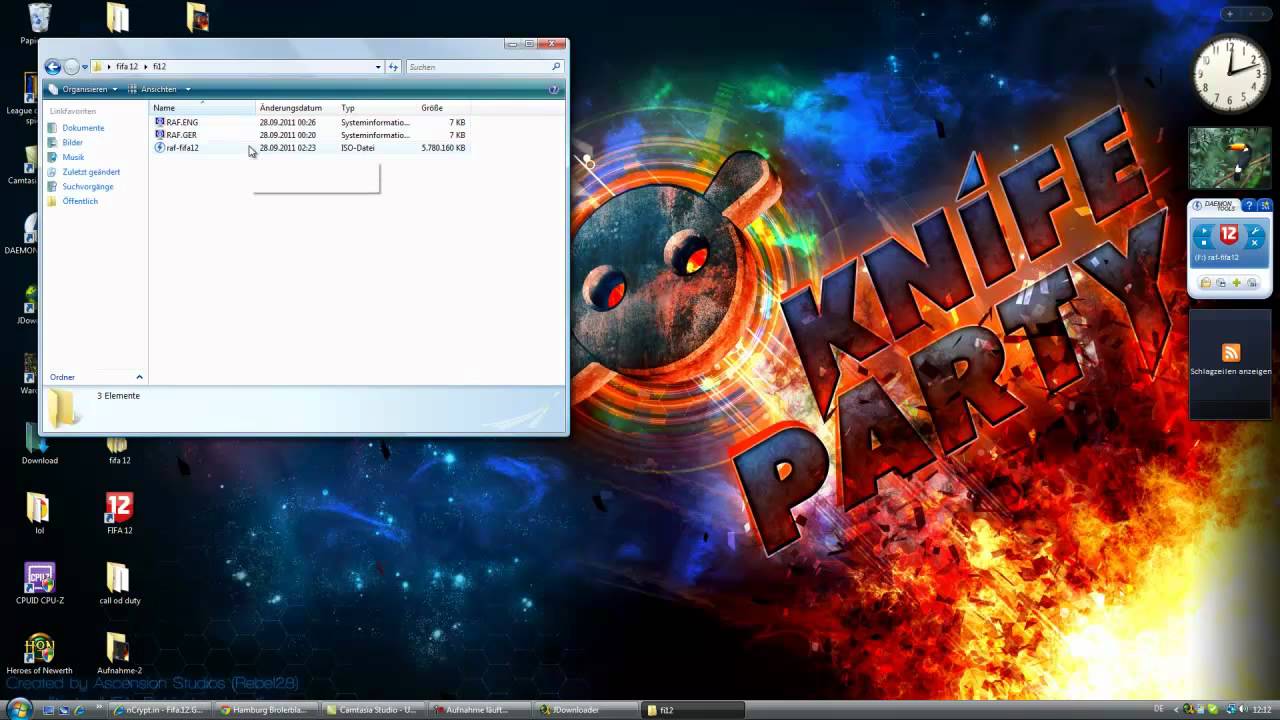Open the Download desktop folder
The height and width of the screenshot is (720, 1280).
(x=40, y=443)
